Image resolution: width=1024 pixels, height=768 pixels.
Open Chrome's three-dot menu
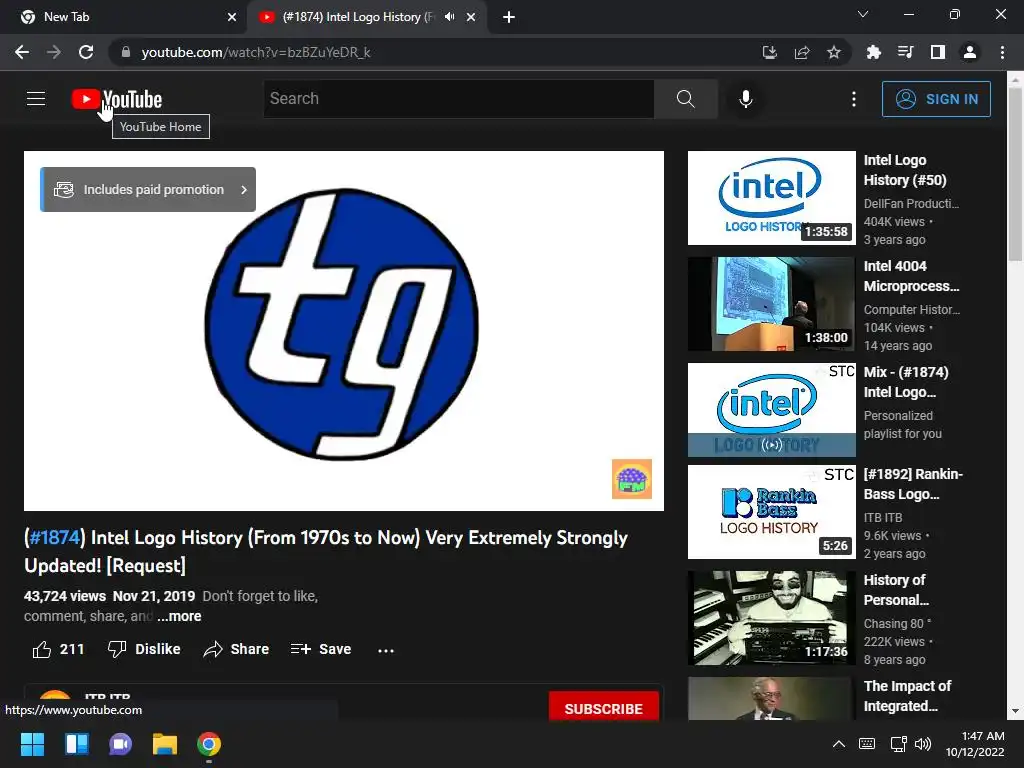coord(1002,52)
